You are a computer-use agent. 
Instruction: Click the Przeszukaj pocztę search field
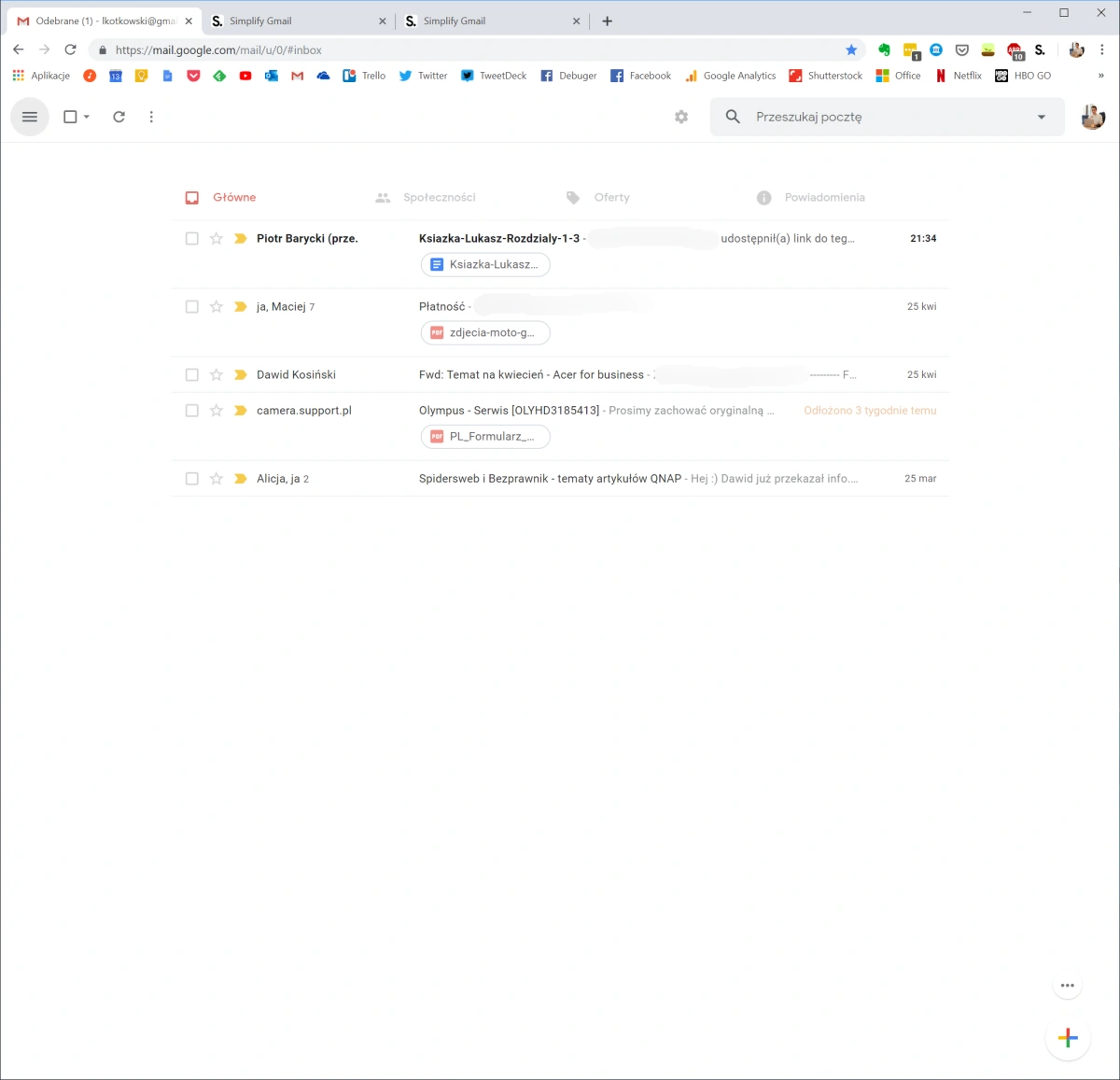click(x=887, y=117)
